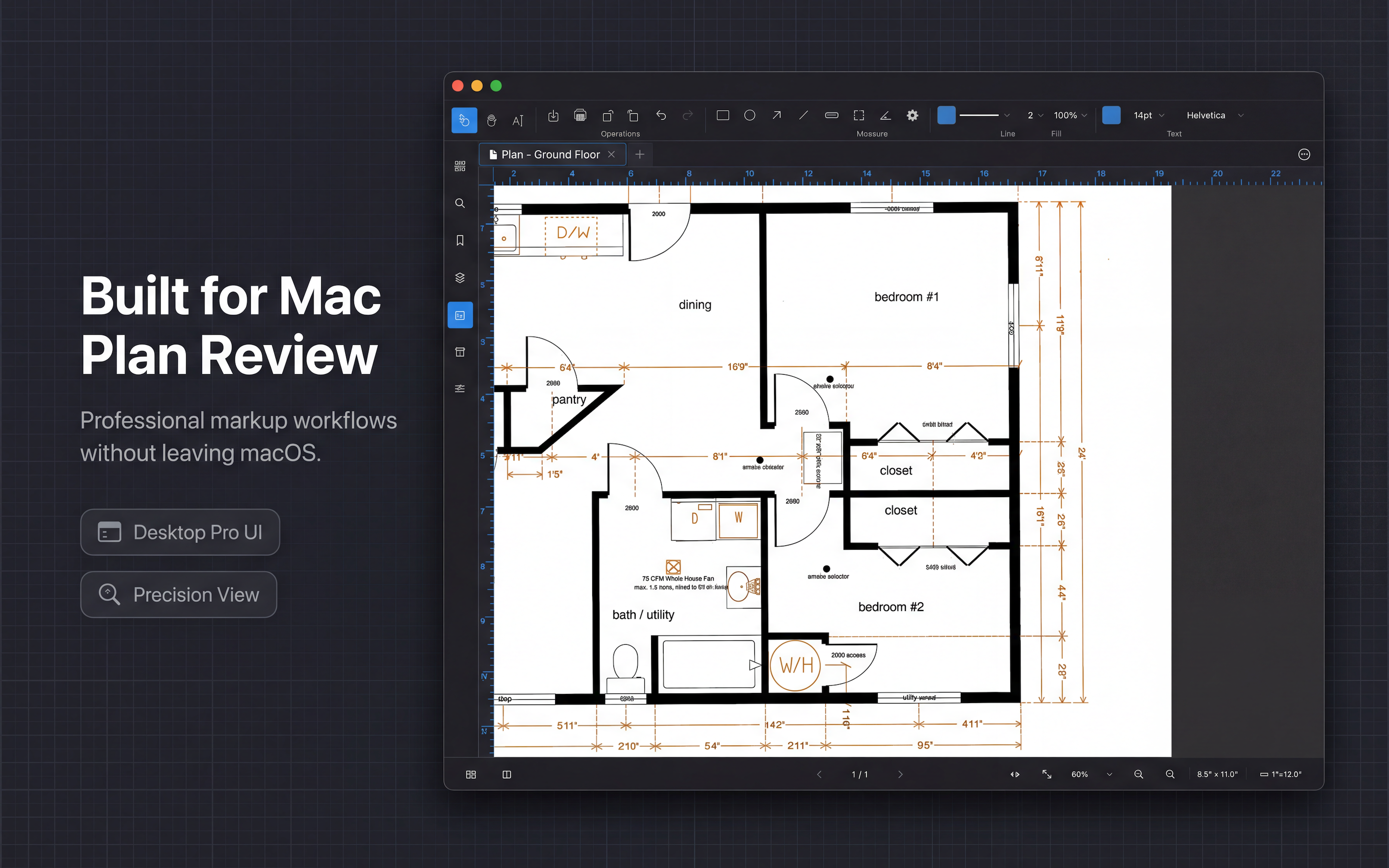Open the line style dropdown
This screenshot has width=1389, height=868.
pyautogui.click(x=984, y=115)
